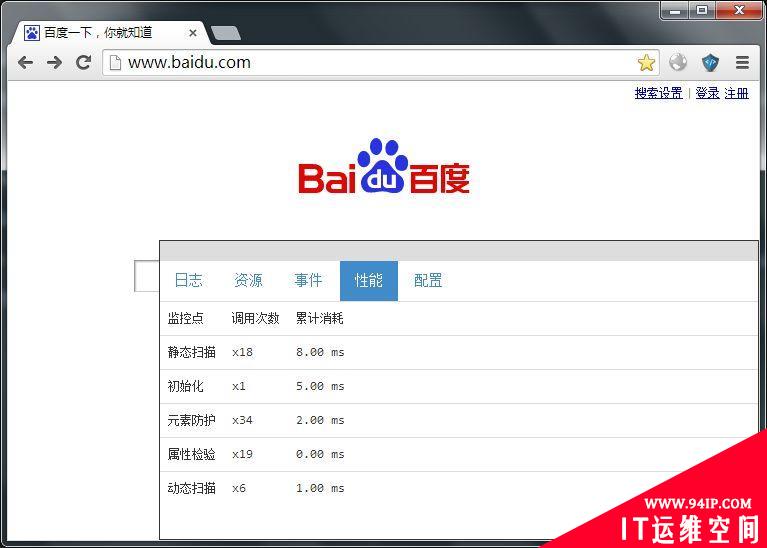
Task: Click the 监控点 column header
Action: [185, 319]
